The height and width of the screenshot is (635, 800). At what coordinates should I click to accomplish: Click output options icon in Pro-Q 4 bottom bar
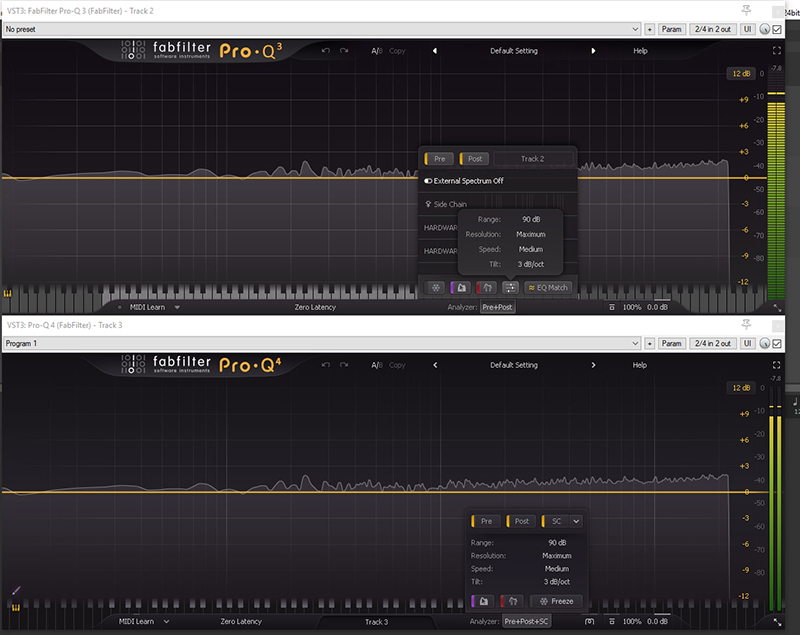click(612, 621)
